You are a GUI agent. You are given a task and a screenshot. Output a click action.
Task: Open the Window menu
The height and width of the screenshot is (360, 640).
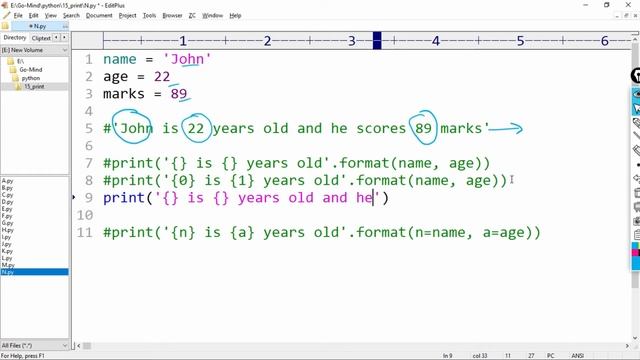213,16
